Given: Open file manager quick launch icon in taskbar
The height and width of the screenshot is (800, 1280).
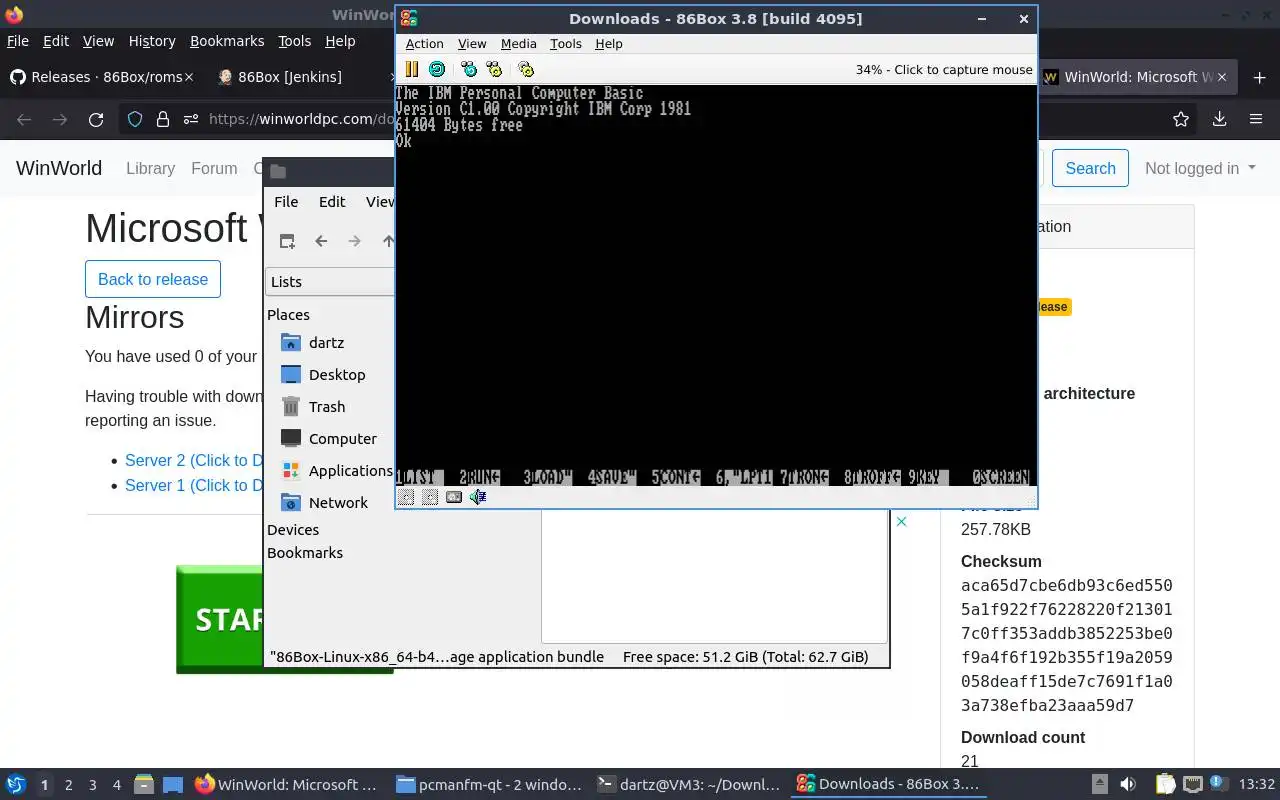Looking at the screenshot, I should [144, 785].
